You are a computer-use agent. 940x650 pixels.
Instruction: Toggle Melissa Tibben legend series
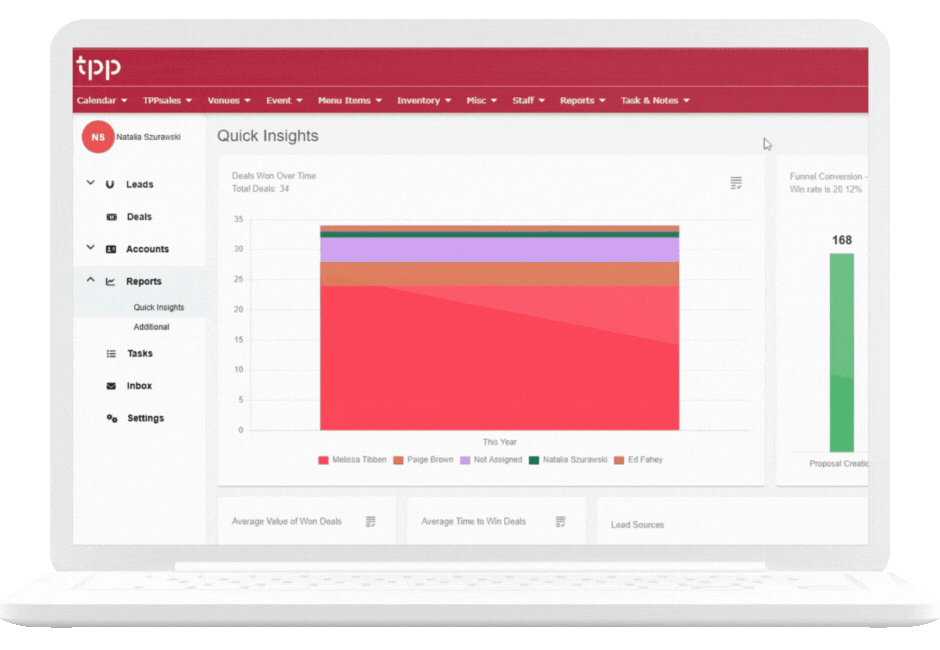(x=352, y=460)
